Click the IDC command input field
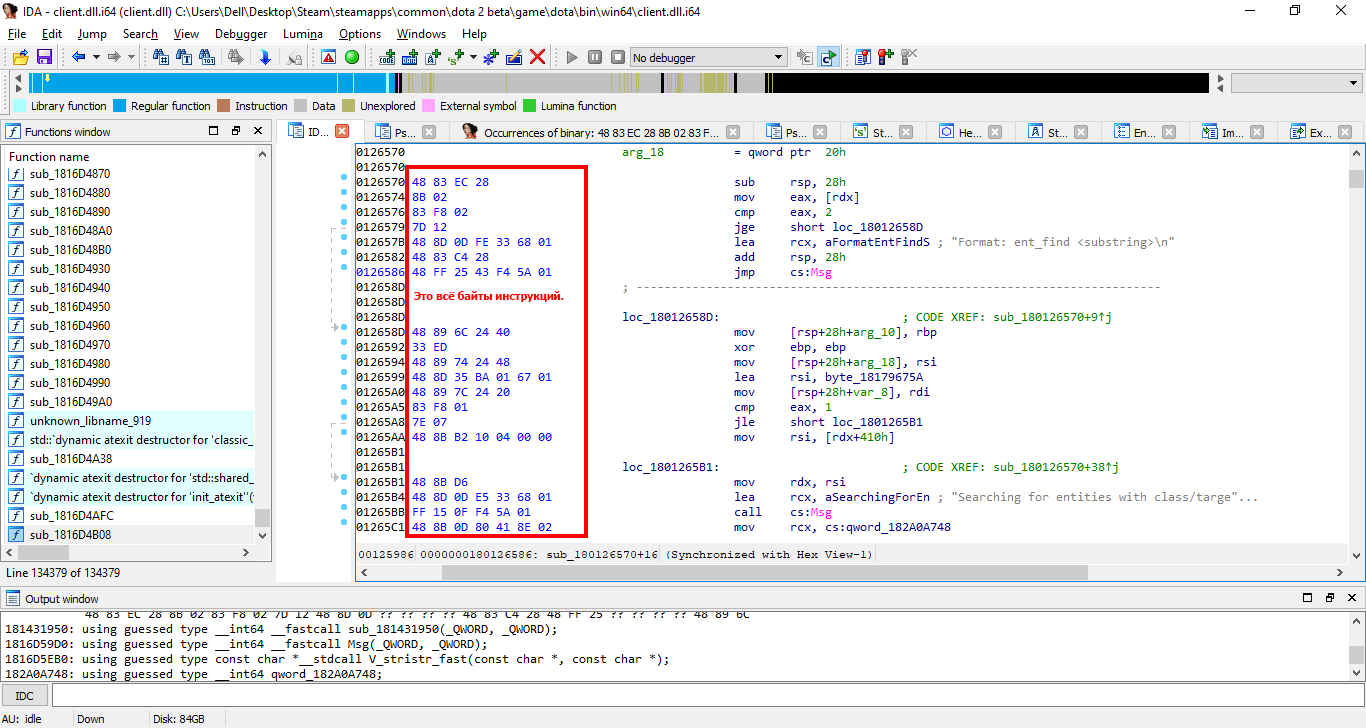1366x728 pixels. pos(707,695)
